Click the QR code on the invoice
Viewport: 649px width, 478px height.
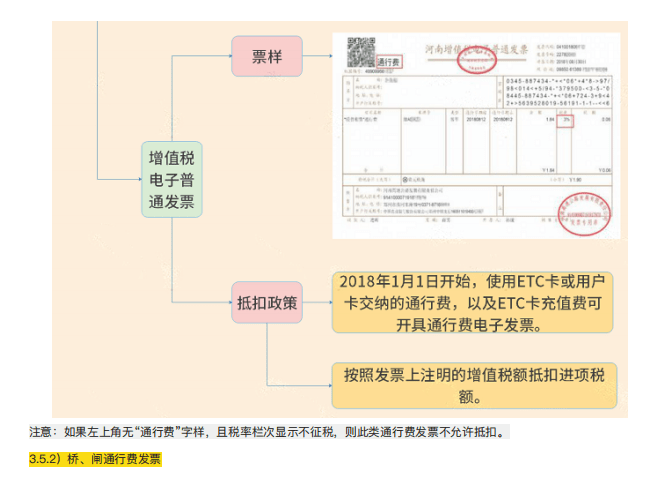pos(361,52)
